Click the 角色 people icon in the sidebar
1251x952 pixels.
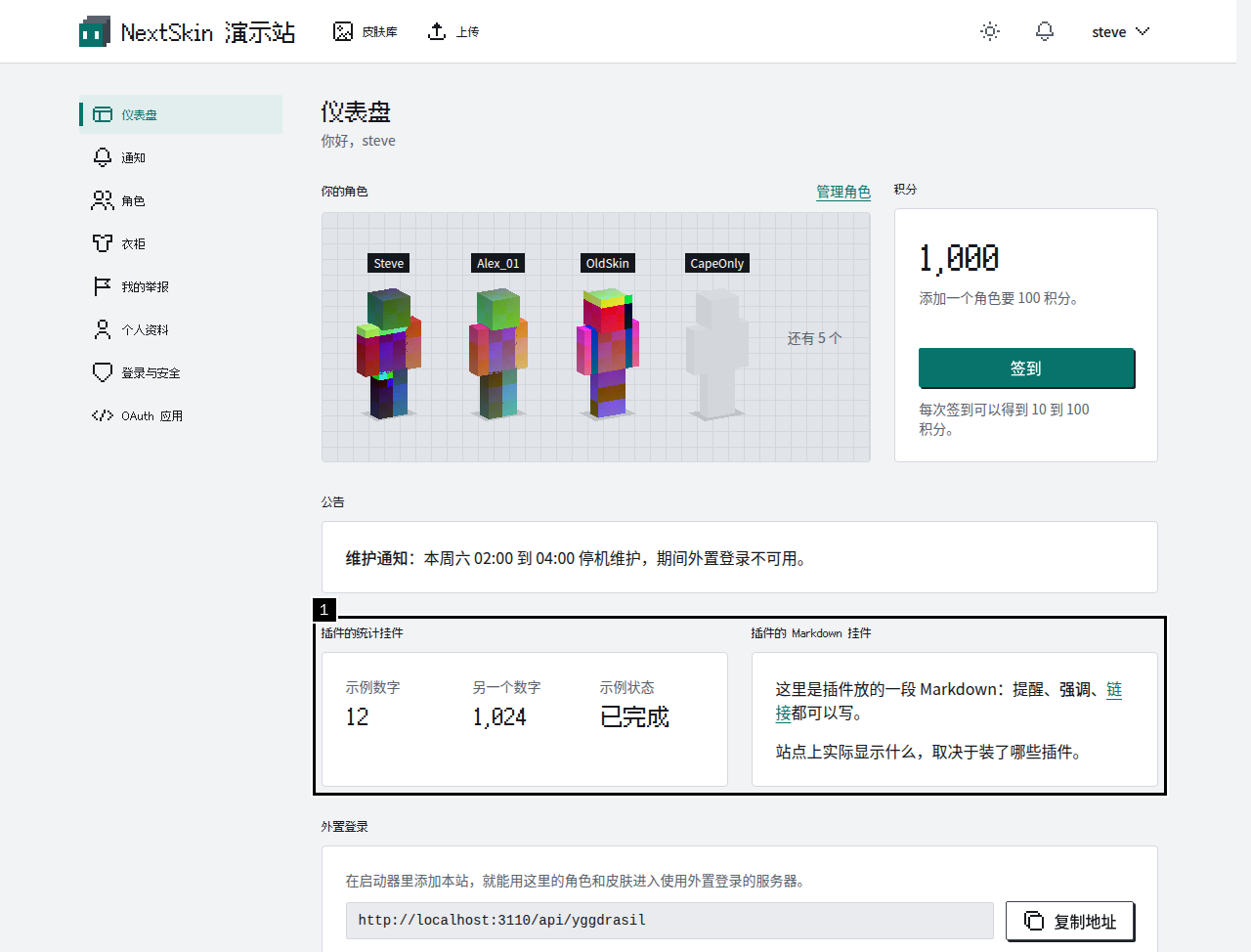point(103,200)
